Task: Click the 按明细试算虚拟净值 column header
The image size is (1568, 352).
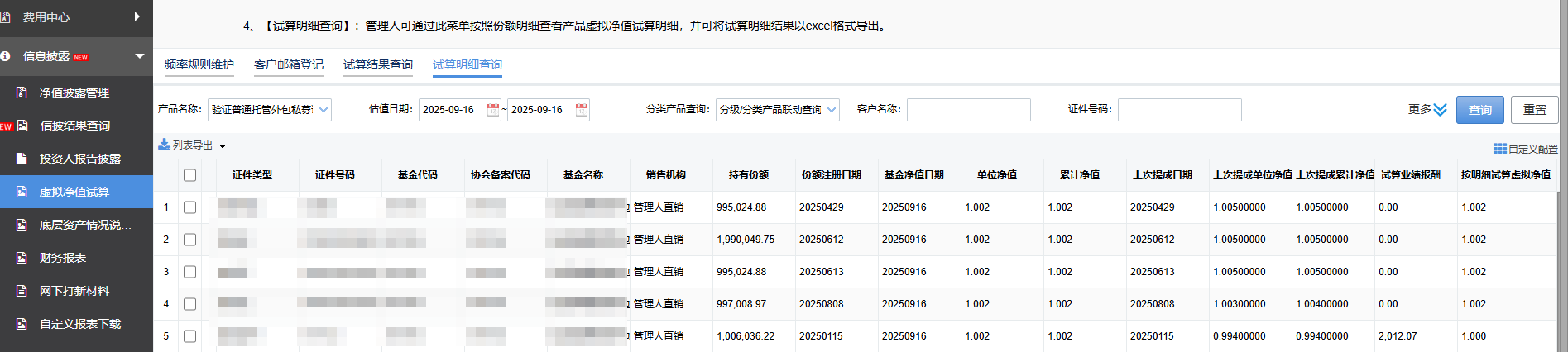Action: tap(1506, 175)
